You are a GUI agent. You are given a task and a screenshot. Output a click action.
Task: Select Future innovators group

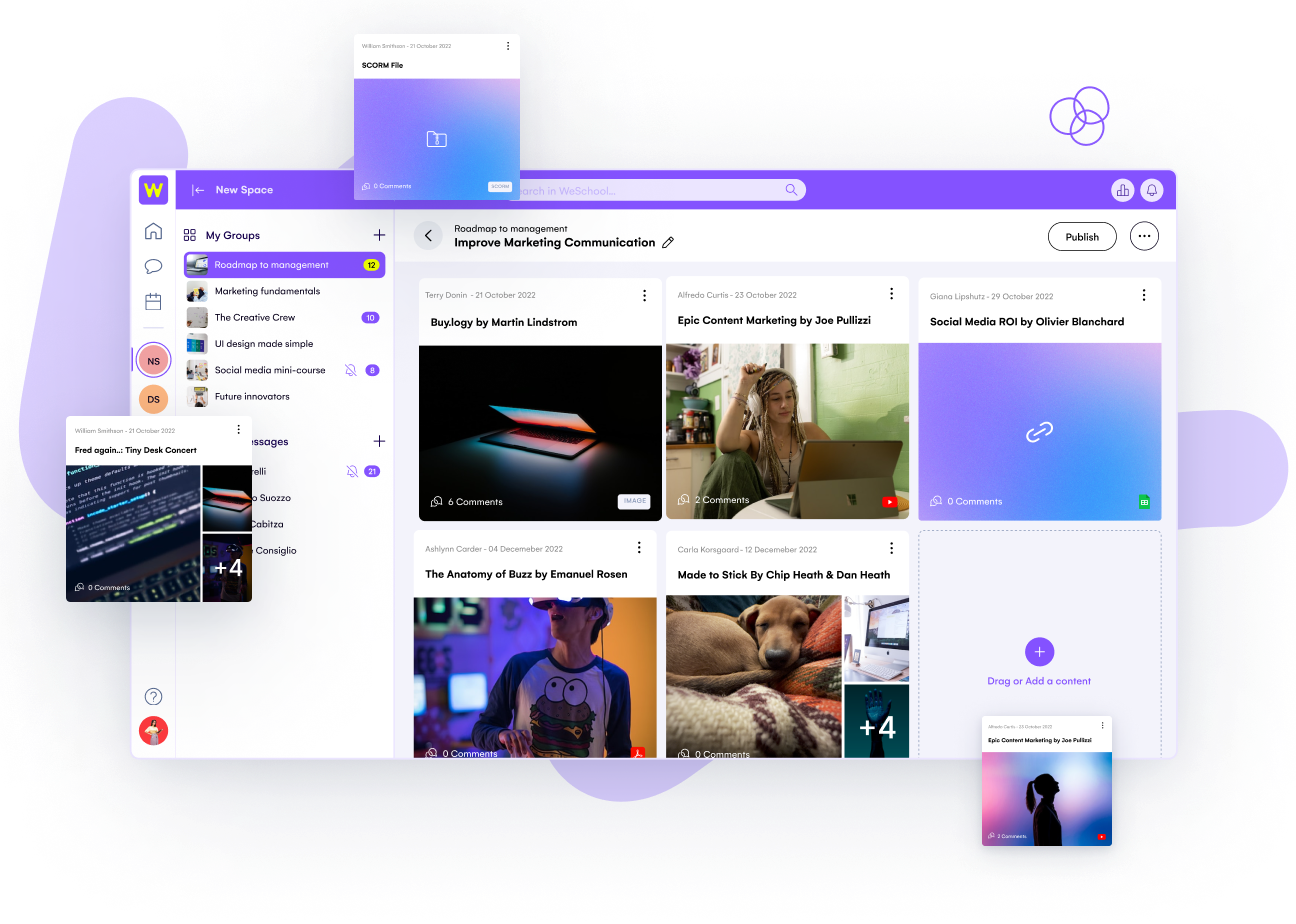pos(285,396)
